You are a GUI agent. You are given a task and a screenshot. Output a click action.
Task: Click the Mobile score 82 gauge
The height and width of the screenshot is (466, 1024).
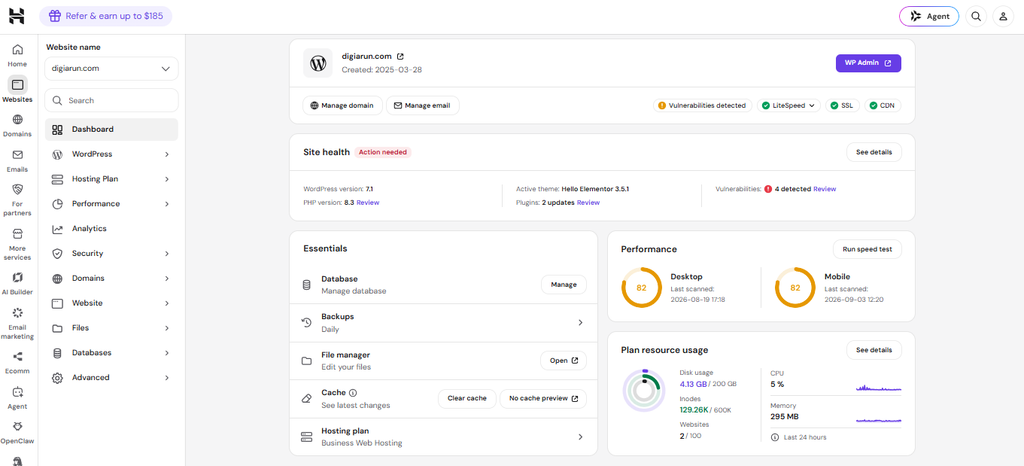pyautogui.click(x=795, y=287)
